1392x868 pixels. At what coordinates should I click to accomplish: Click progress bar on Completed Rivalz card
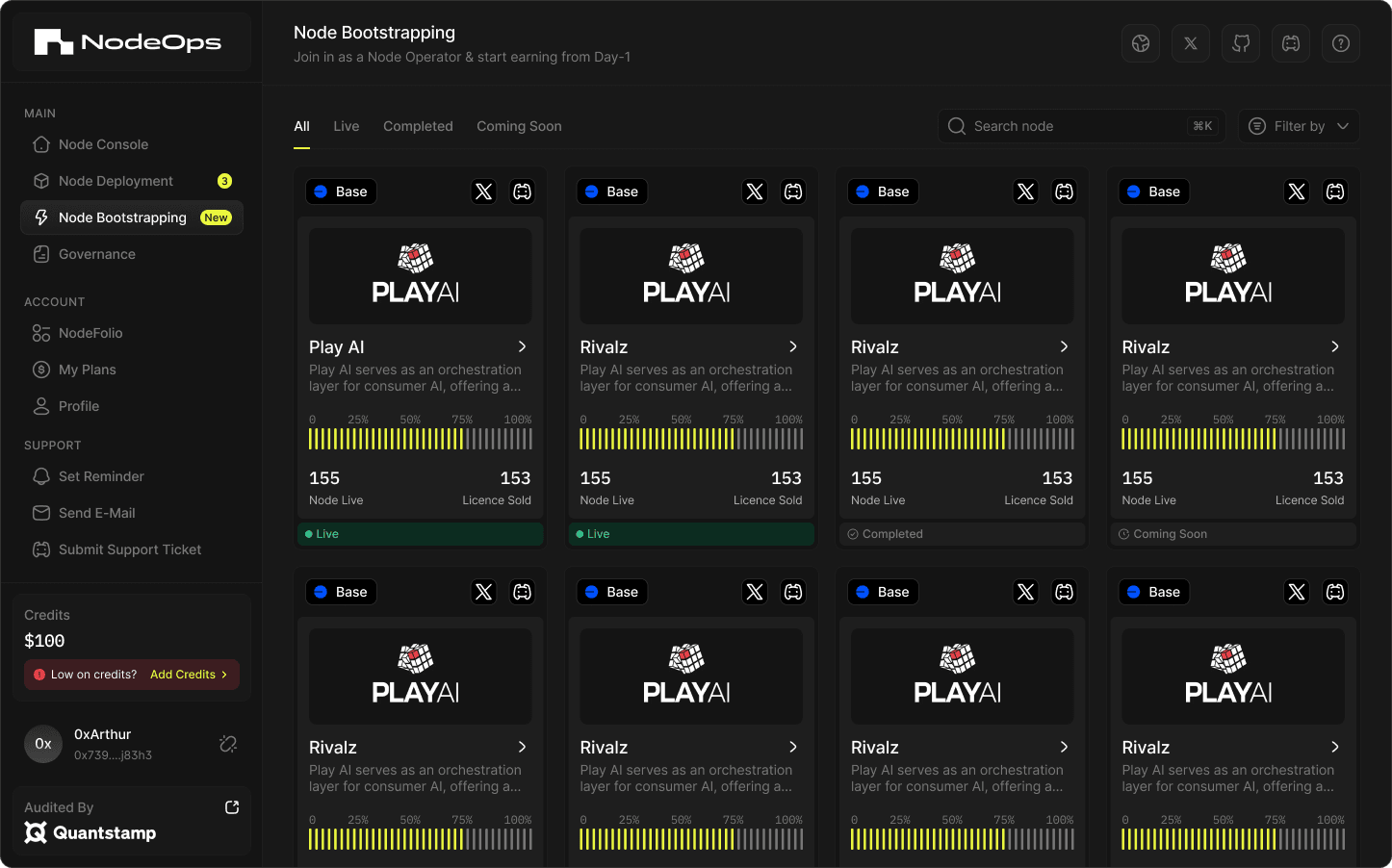point(963,439)
